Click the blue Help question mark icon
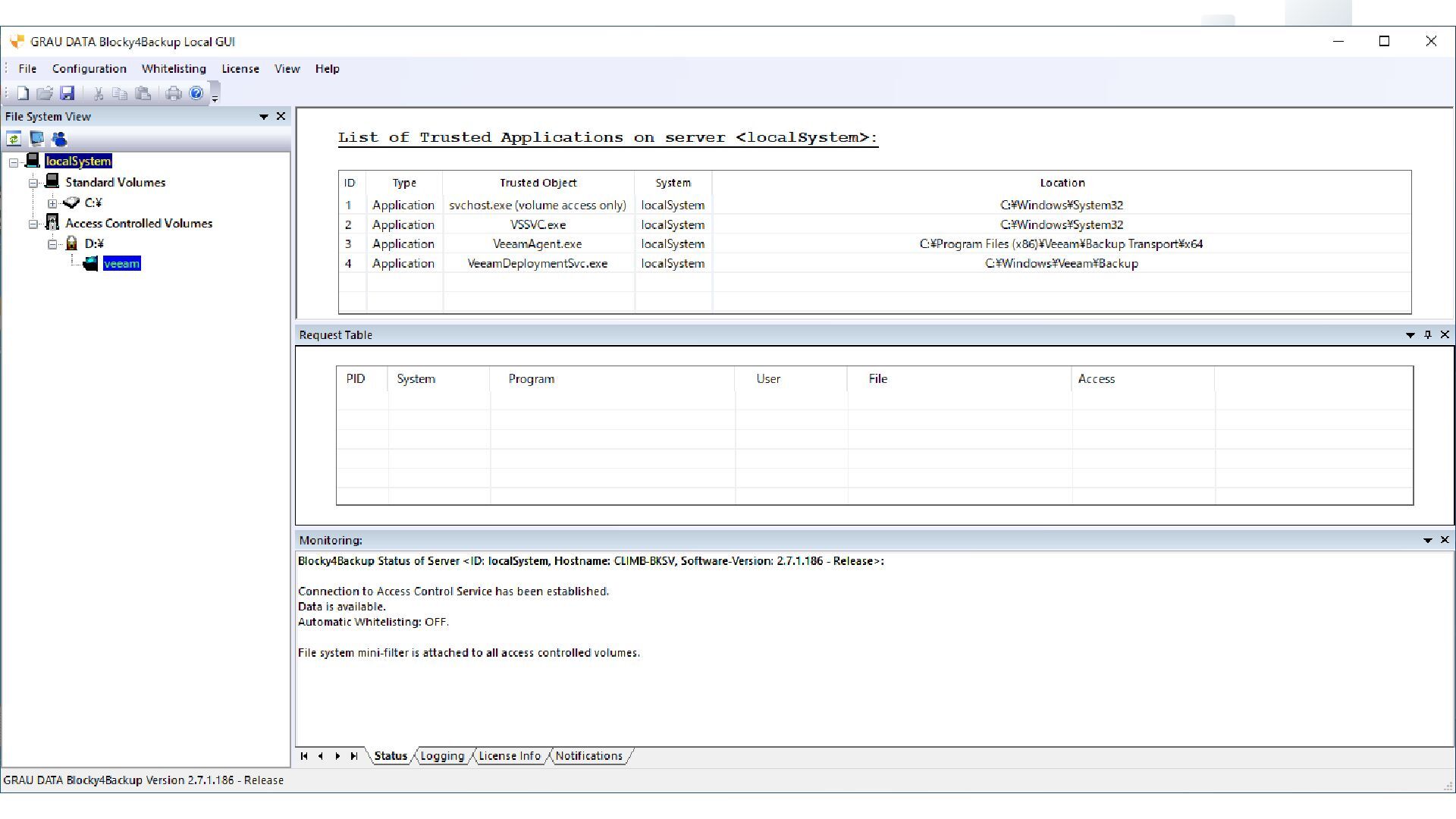The height and width of the screenshot is (819, 1456). pos(196,93)
